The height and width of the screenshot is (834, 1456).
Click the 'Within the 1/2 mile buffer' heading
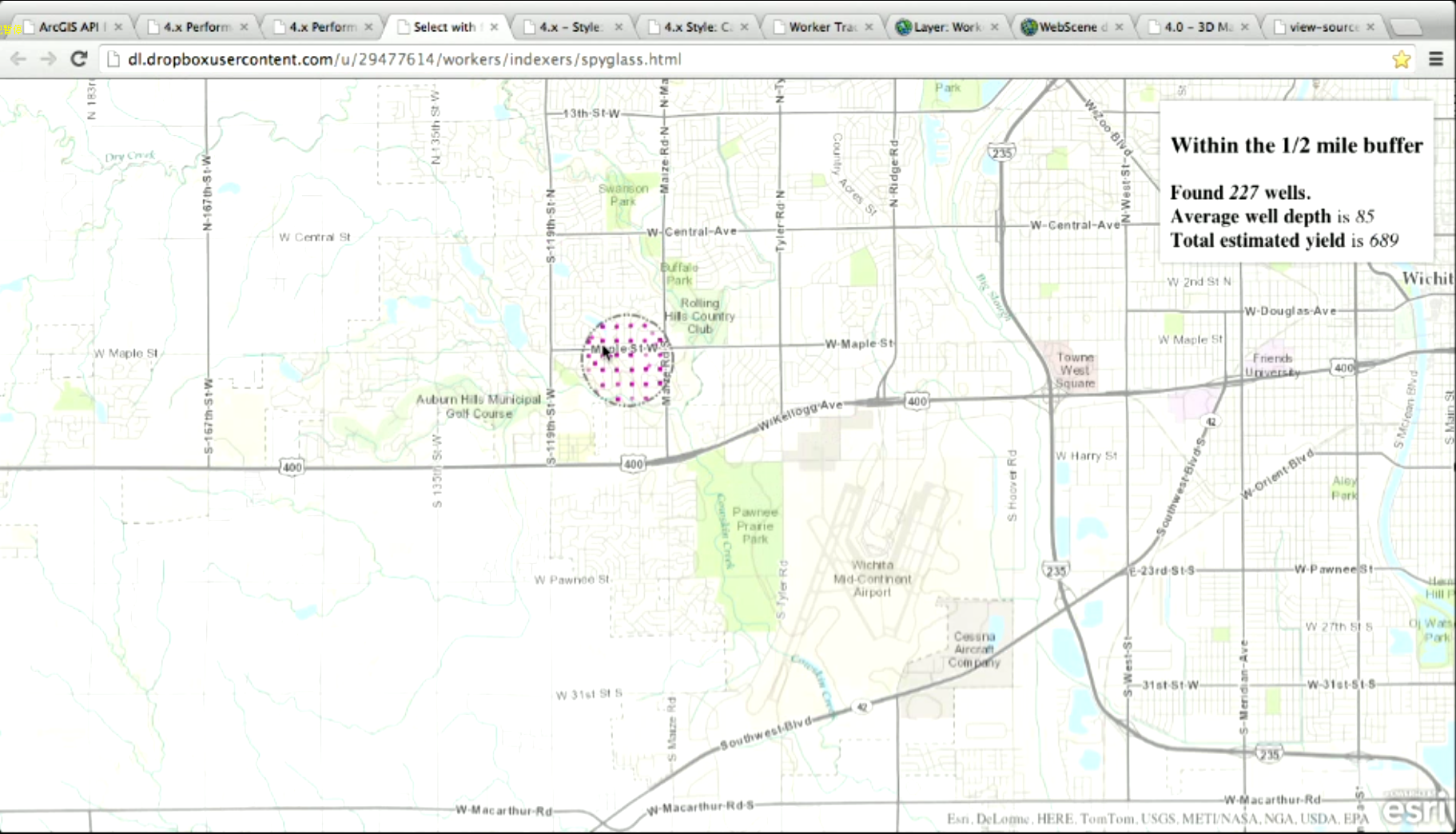[1296, 145]
